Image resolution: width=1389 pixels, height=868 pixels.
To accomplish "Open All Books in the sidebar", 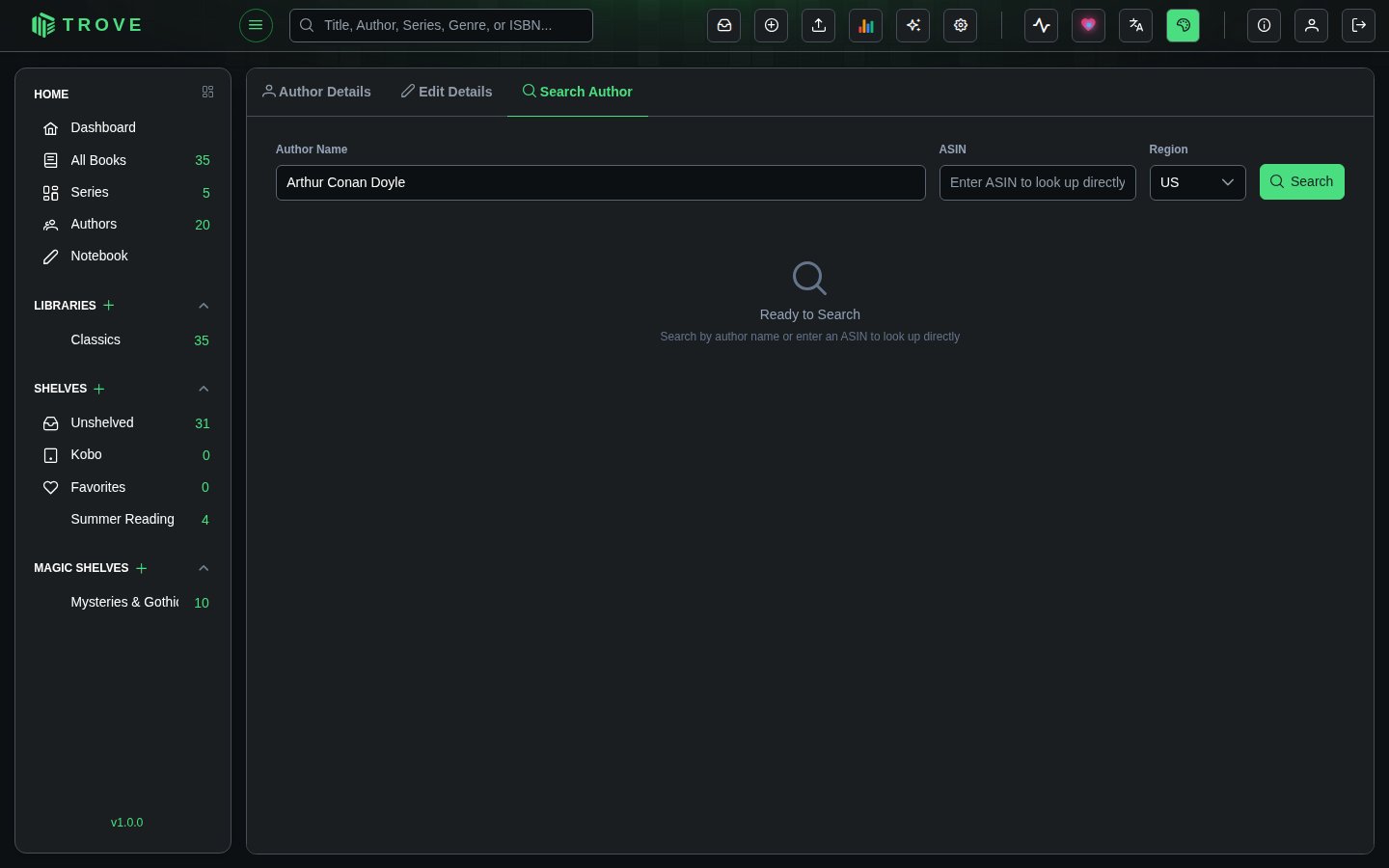I will click(x=123, y=160).
